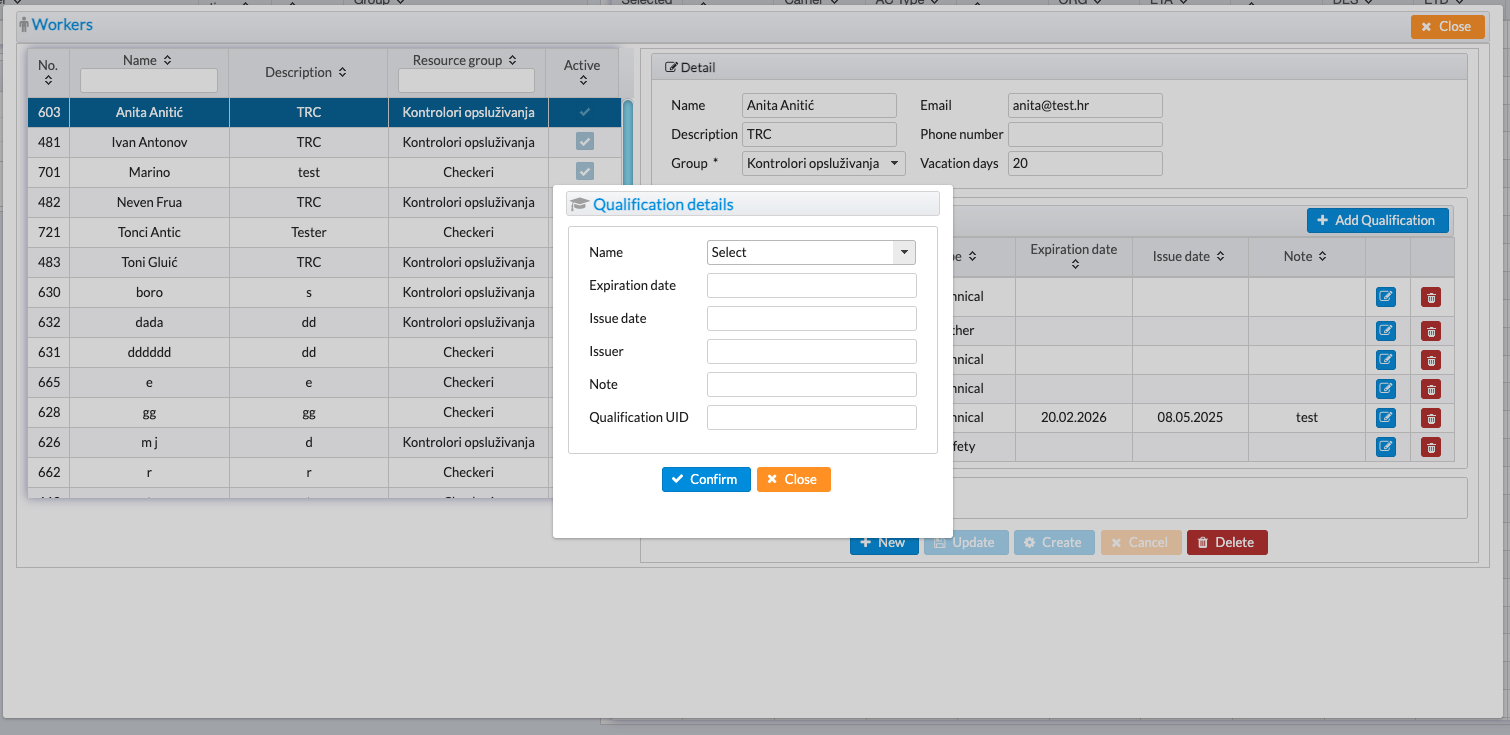Click the Expiration date input field

[x=811, y=286]
